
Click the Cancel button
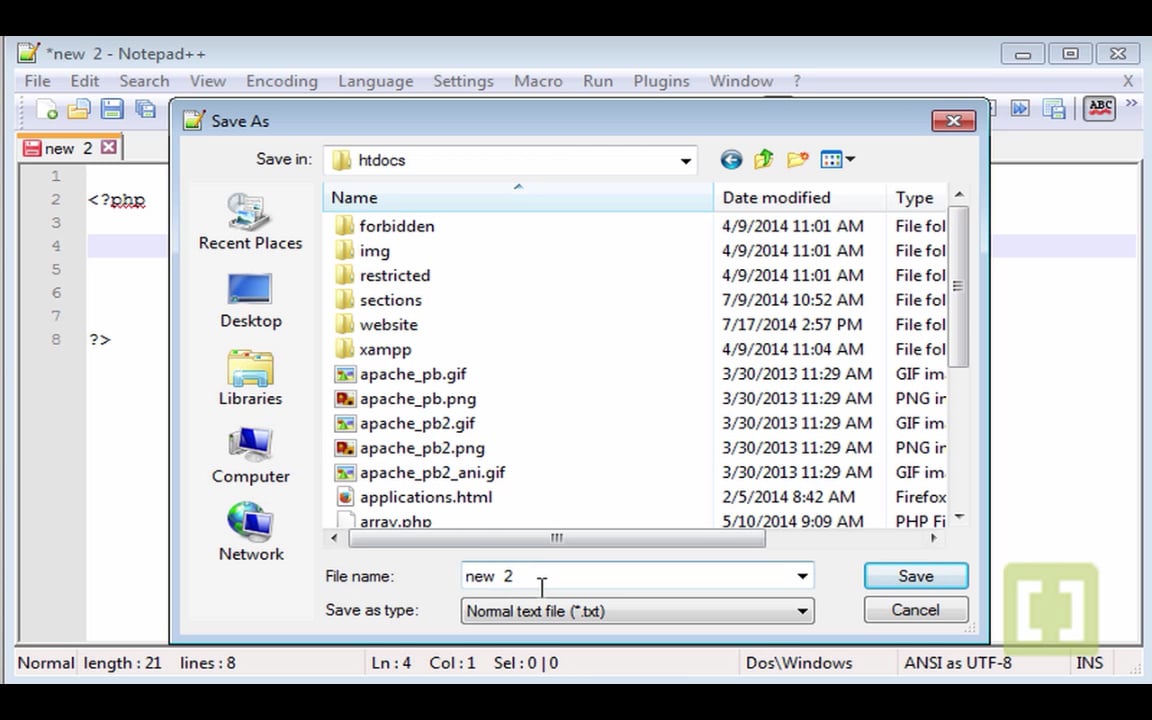[915, 610]
